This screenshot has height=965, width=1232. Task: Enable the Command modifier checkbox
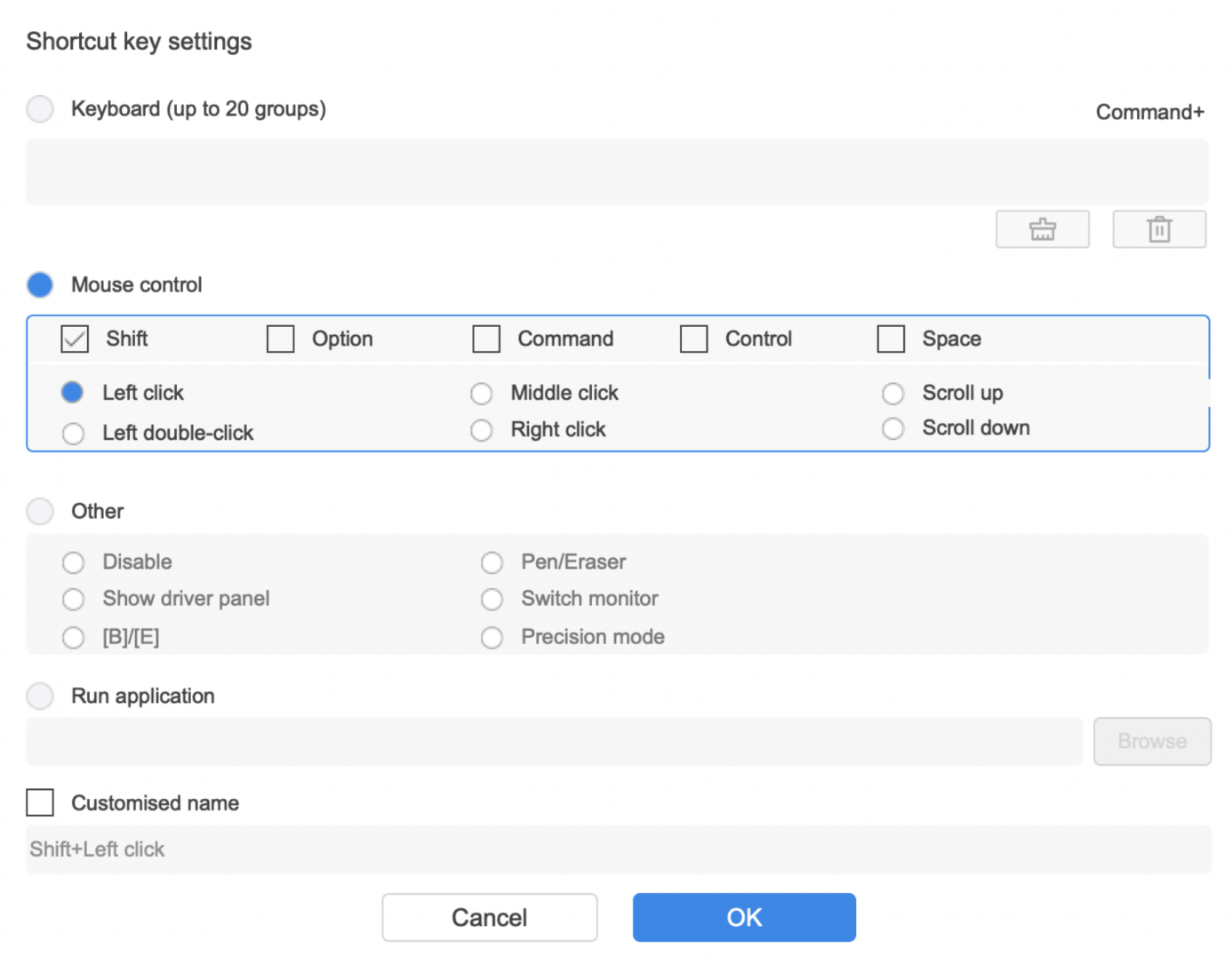coord(486,339)
